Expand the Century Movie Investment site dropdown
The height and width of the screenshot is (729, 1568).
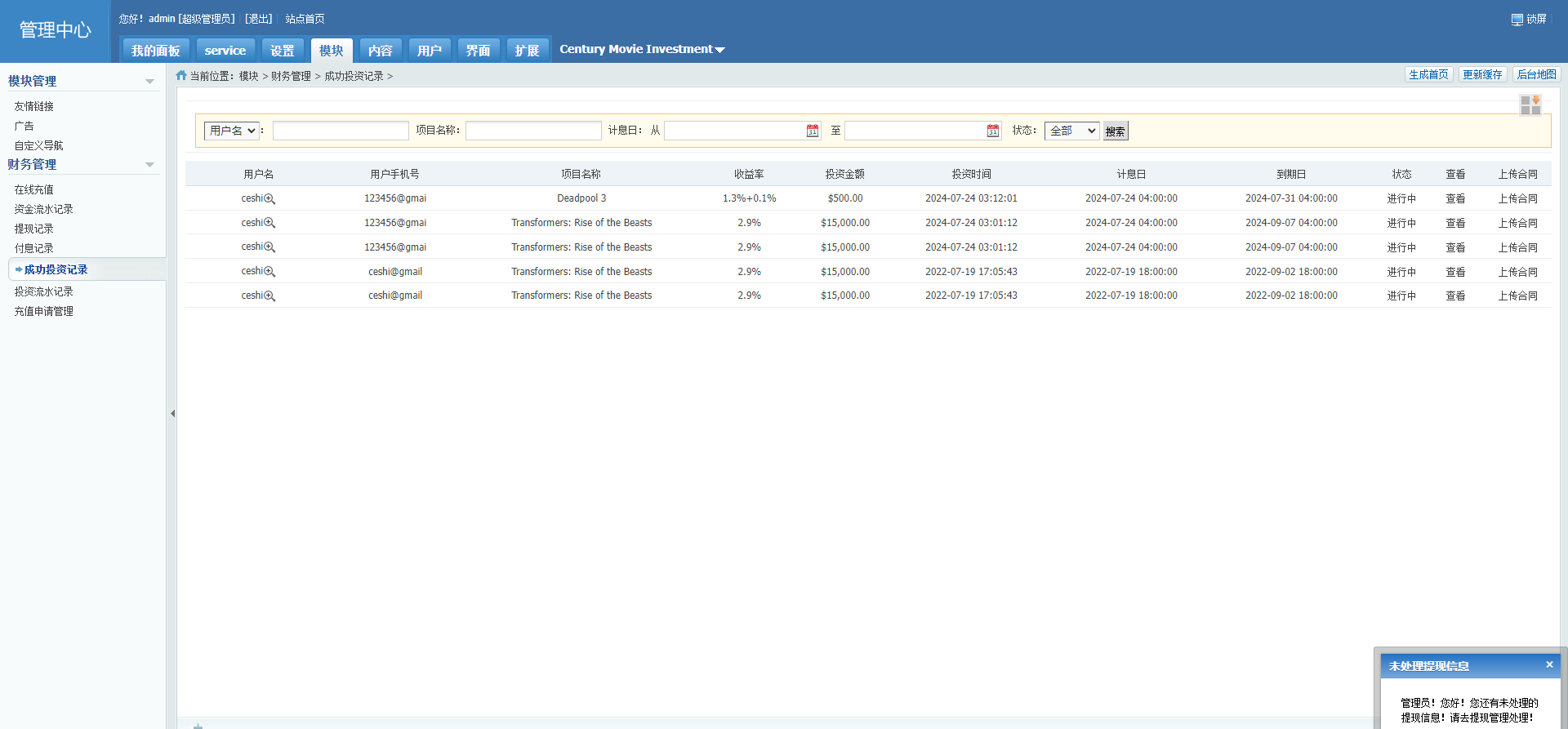(x=719, y=50)
